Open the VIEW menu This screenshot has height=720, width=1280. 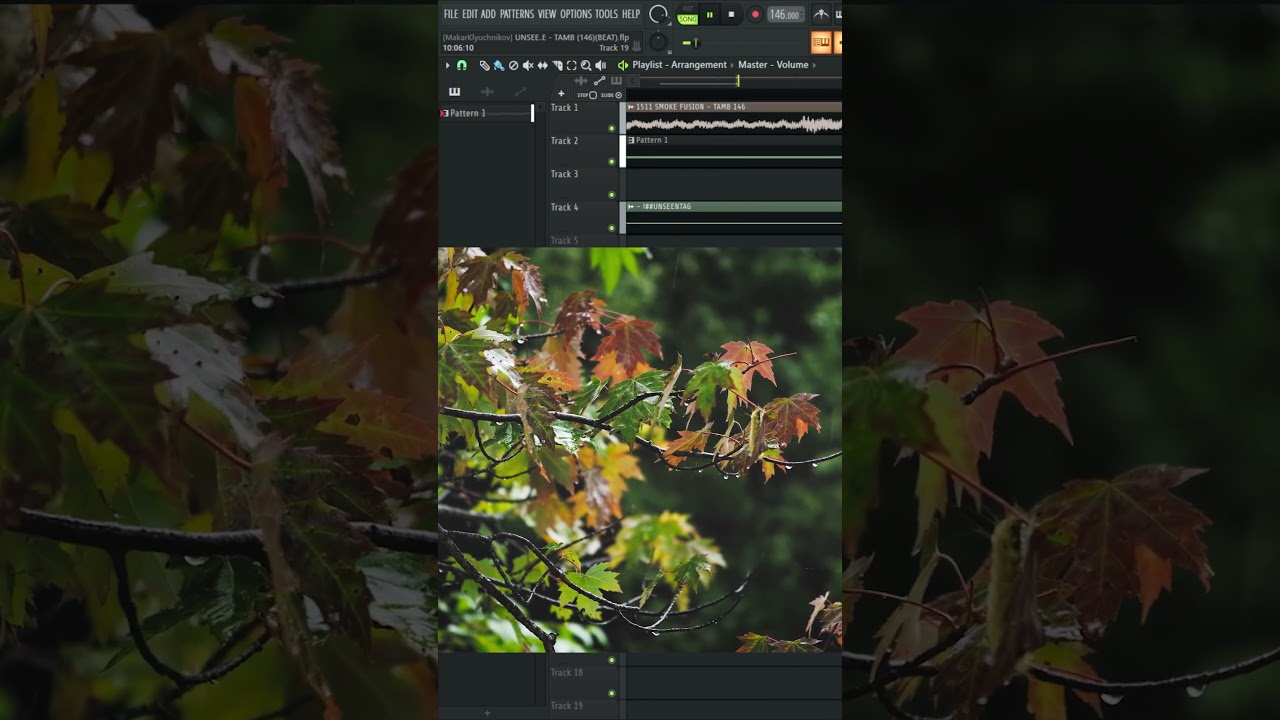[x=547, y=14]
